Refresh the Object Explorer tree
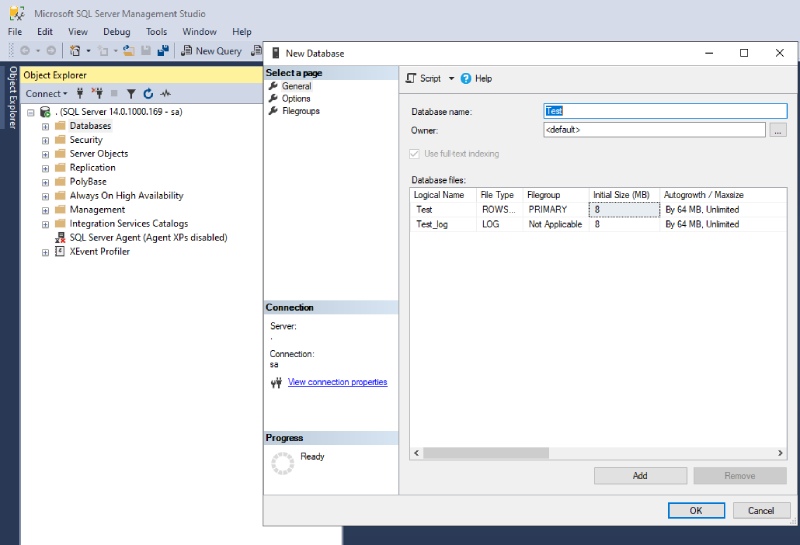This screenshot has height=545, width=800. (x=148, y=93)
